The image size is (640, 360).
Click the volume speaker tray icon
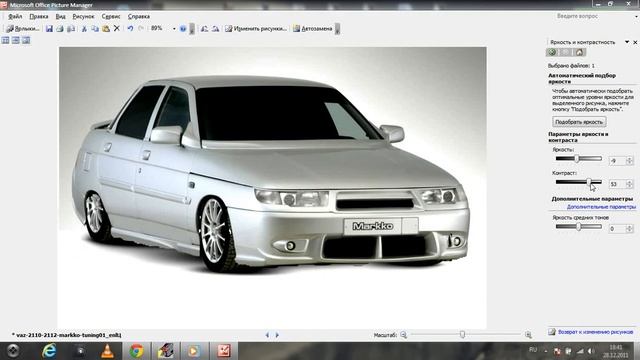(x=591, y=351)
